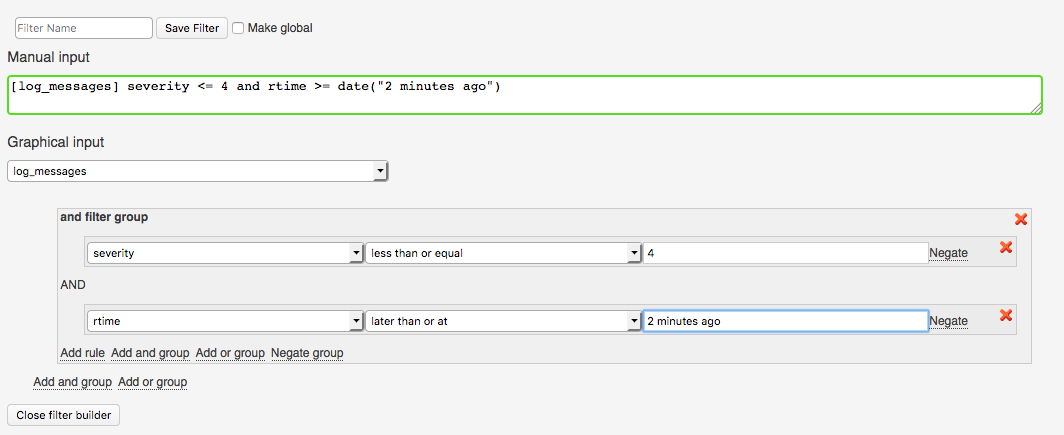Click Negate on the severity rule
The width and height of the screenshot is (1064, 435).
(948, 253)
